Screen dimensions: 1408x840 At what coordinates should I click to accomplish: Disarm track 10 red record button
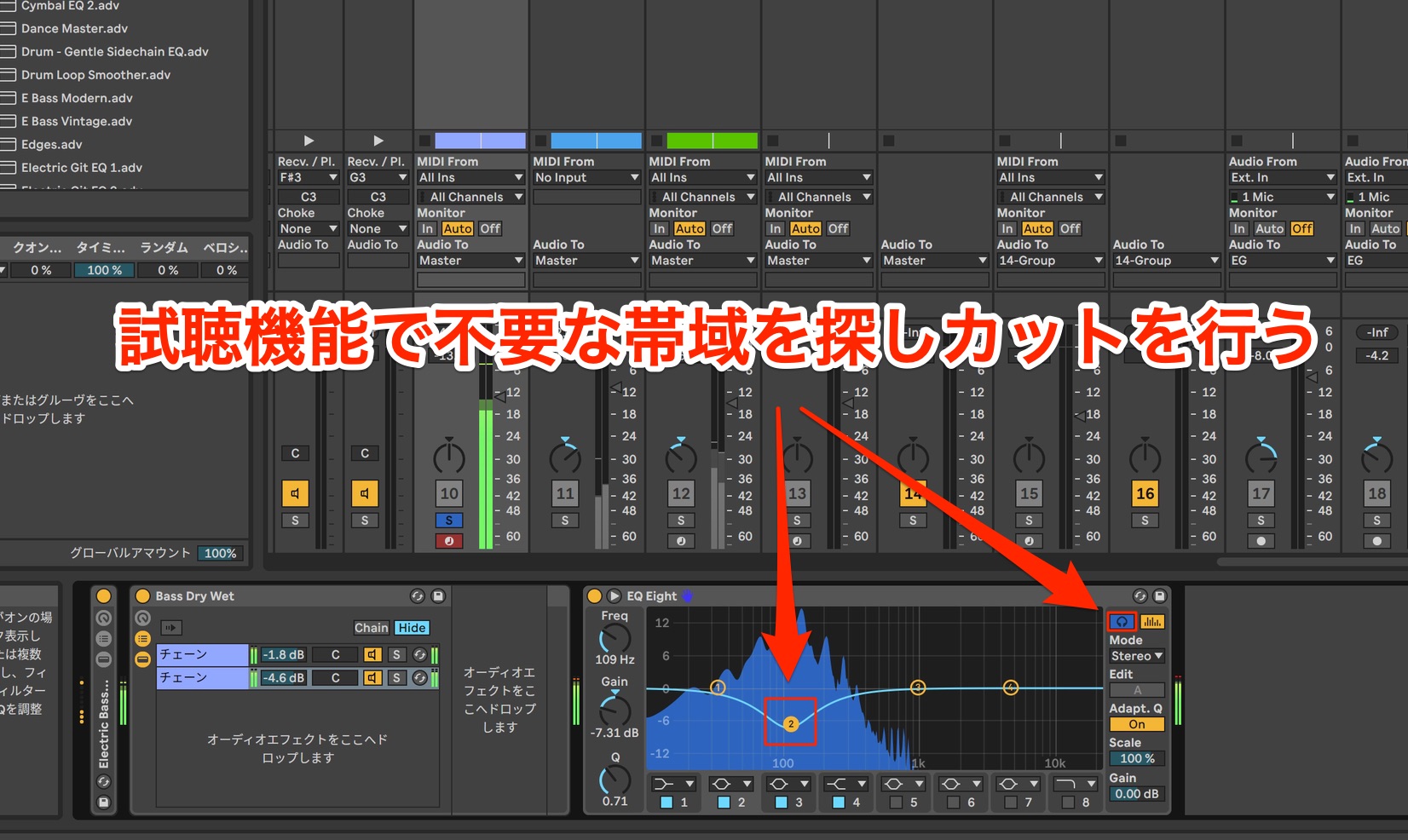449,541
